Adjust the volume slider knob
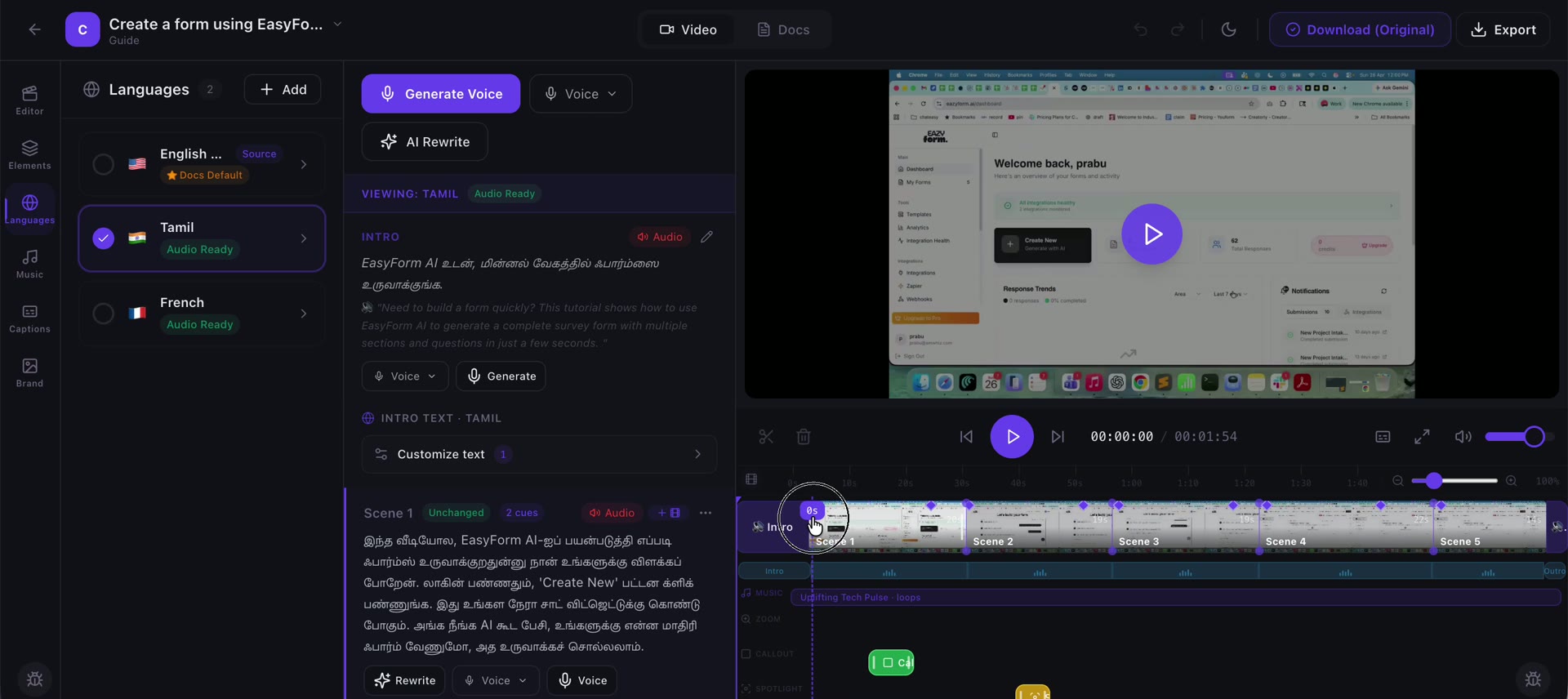The image size is (1568, 699). pos(1534,437)
